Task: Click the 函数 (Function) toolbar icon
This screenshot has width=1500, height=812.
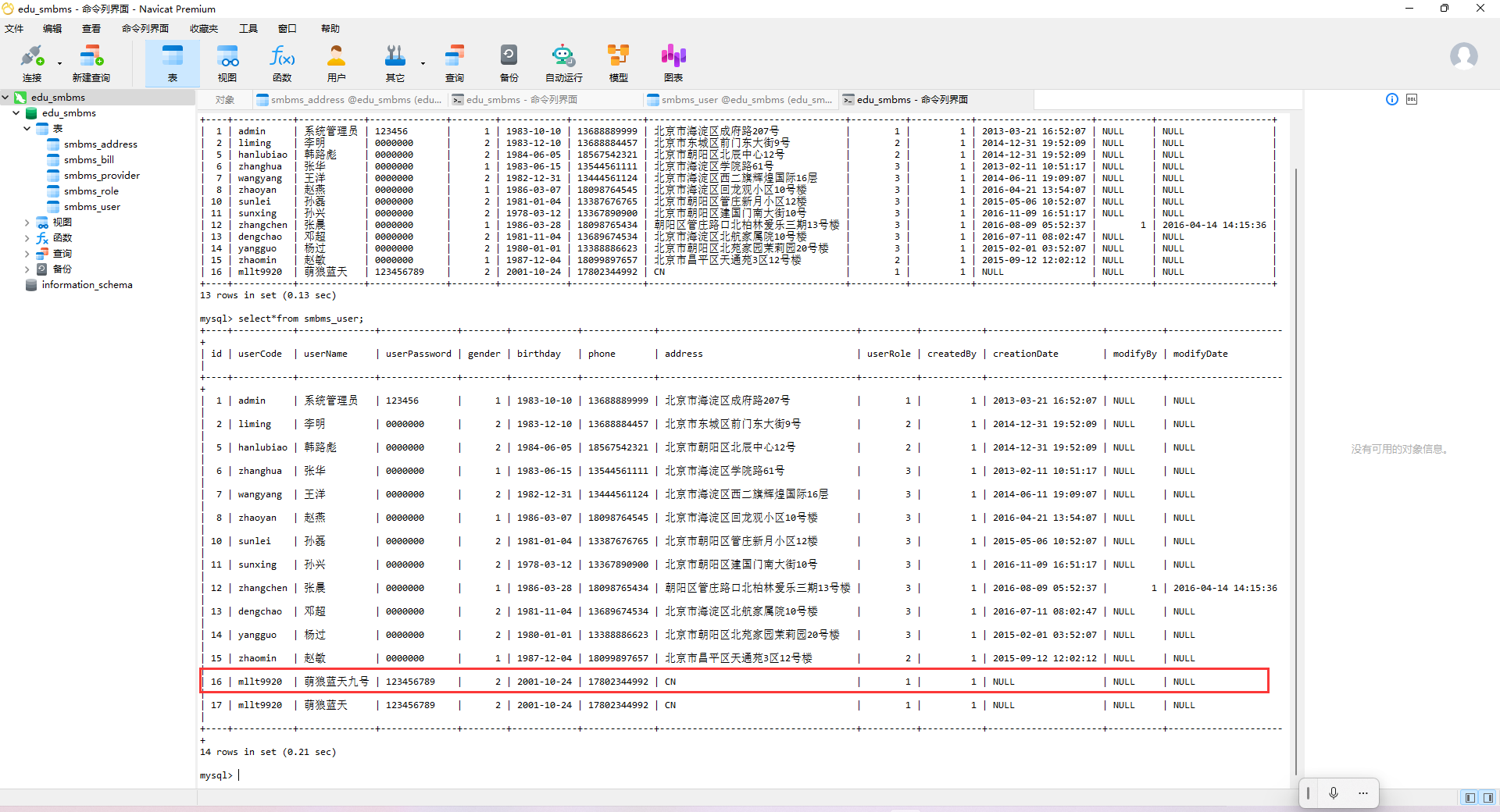Action: [282, 63]
